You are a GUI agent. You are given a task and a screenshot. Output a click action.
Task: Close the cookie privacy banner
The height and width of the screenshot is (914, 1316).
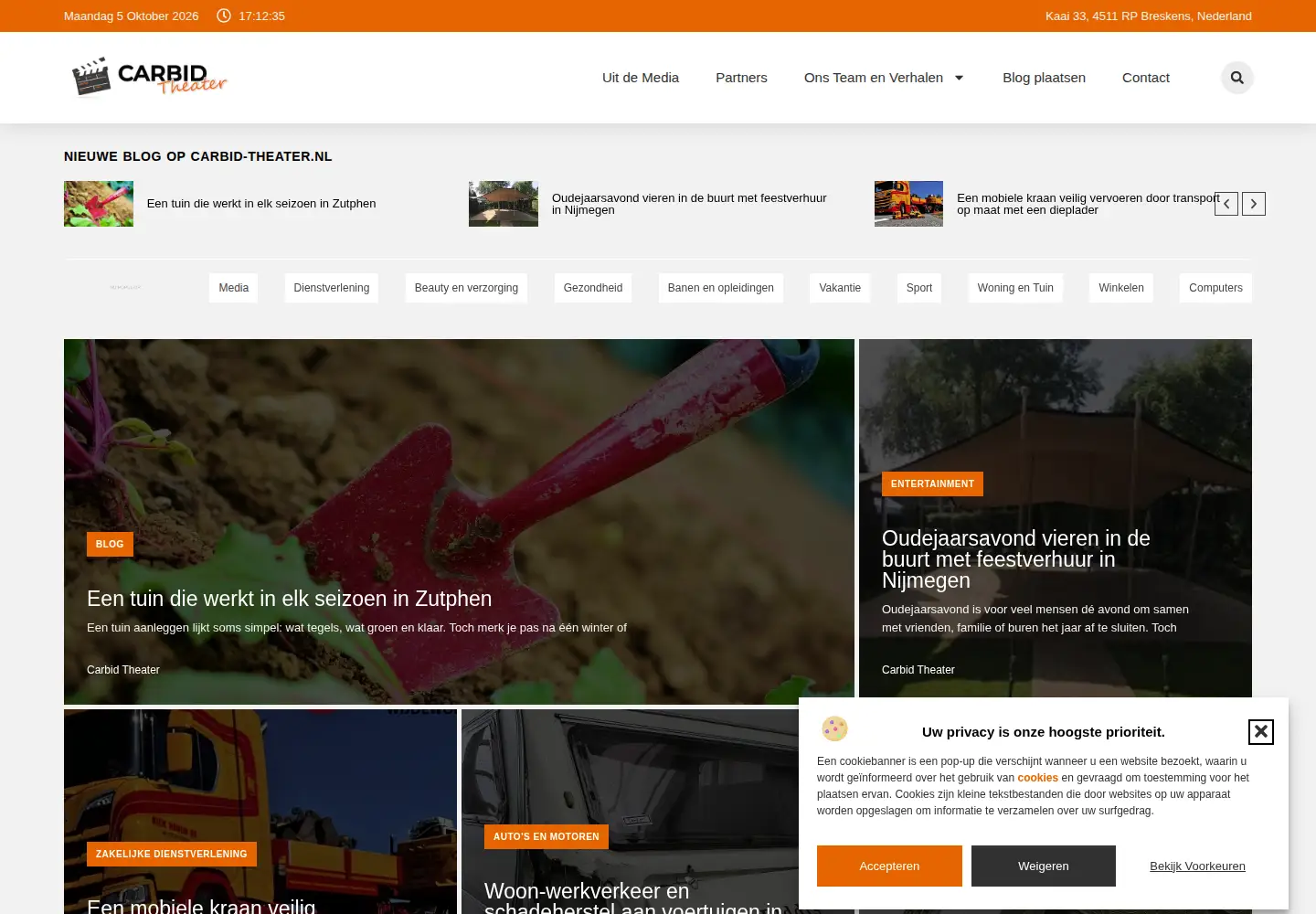(x=1261, y=731)
